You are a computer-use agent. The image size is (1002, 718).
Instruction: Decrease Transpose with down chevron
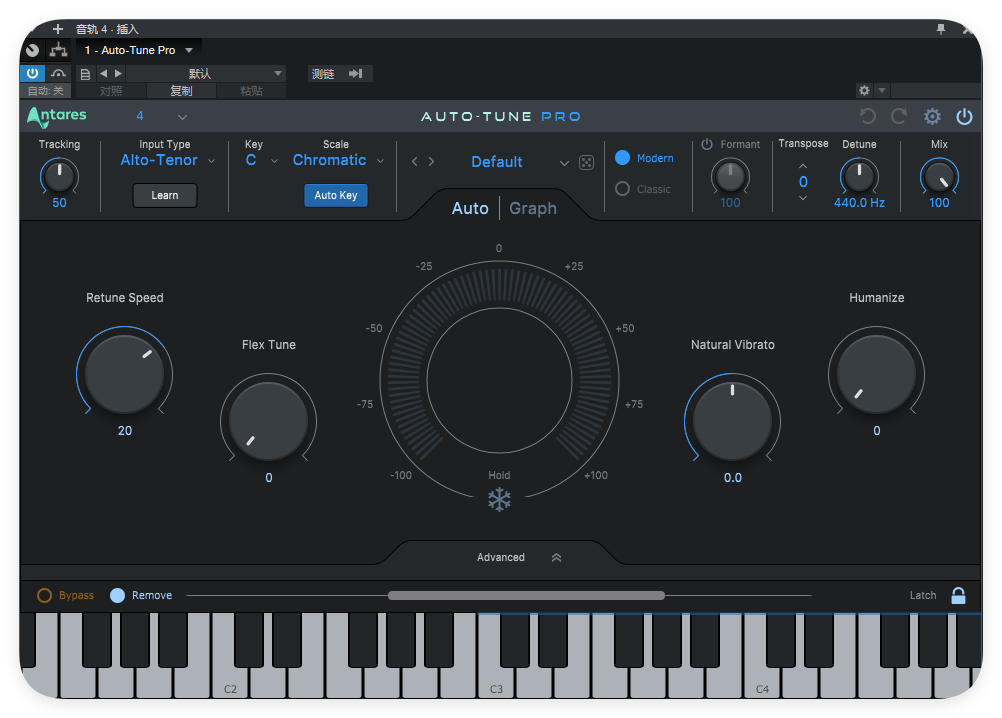pyautogui.click(x=803, y=198)
